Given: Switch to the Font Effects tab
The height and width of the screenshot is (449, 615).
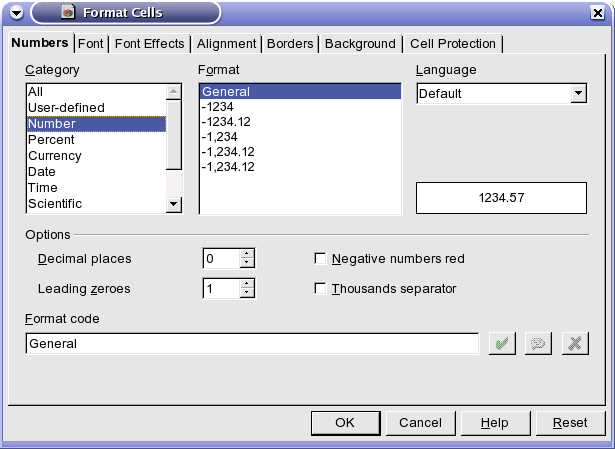Looking at the screenshot, I should tap(149, 44).
